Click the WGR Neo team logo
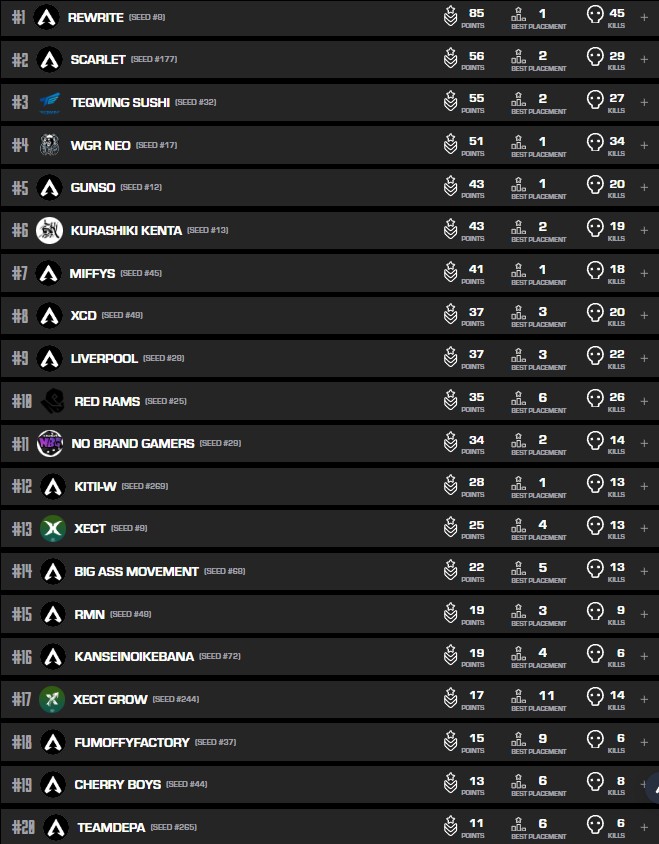The width and height of the screenshot is (659, 844). (50, 145)
